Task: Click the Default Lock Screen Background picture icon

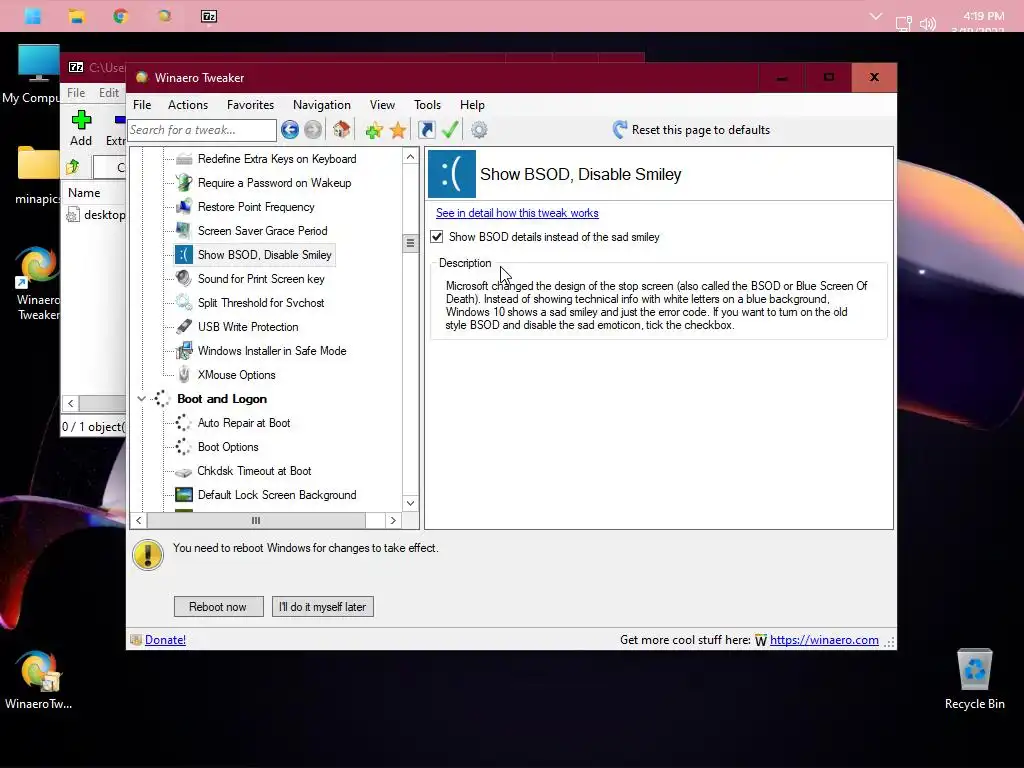Action: click(x=184, y=495)
